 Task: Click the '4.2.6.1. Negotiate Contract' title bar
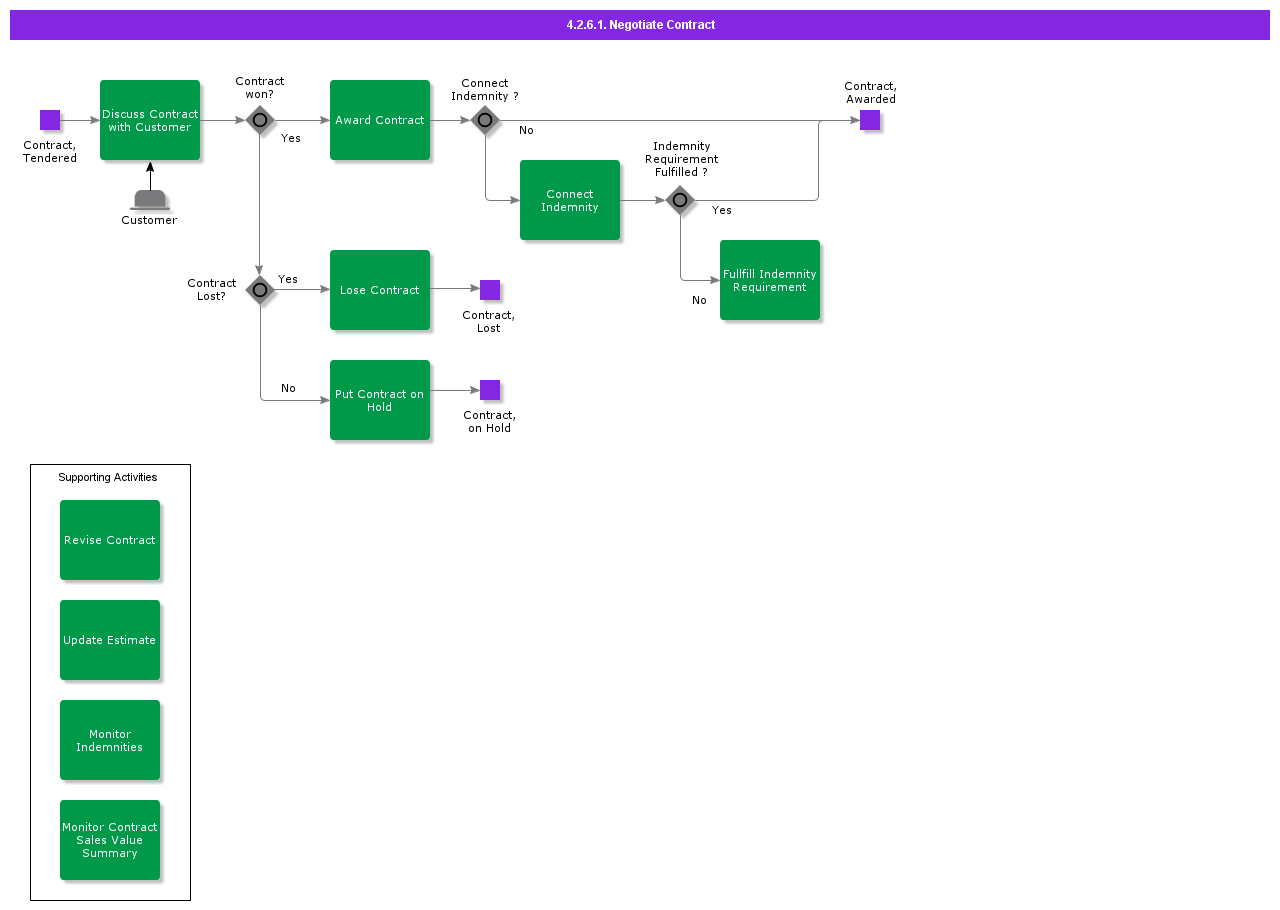click(640, 25)
